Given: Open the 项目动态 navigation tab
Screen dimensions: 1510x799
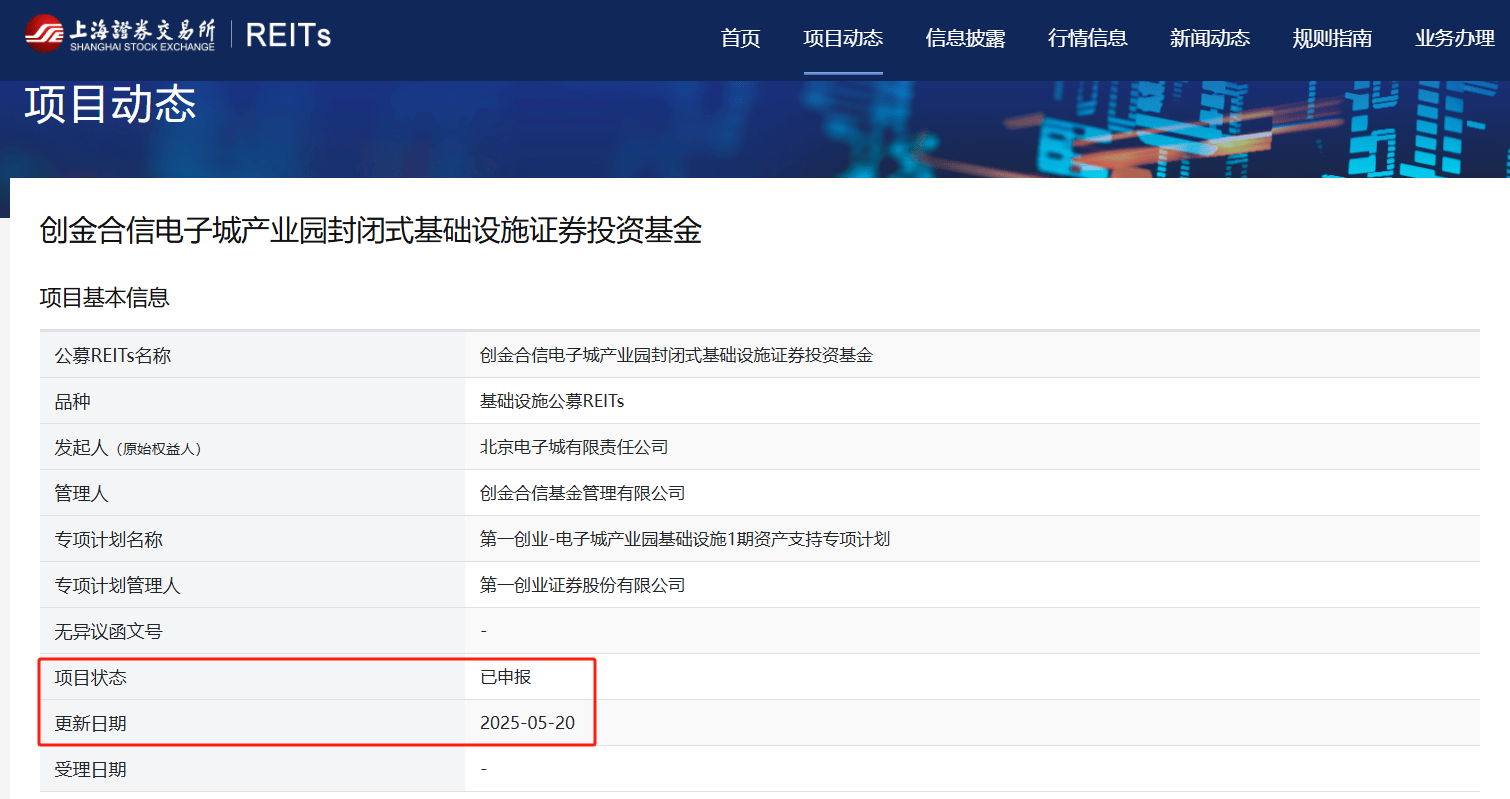Looking at the screenshot, I should pyautogui.click(x=843, y=38).
